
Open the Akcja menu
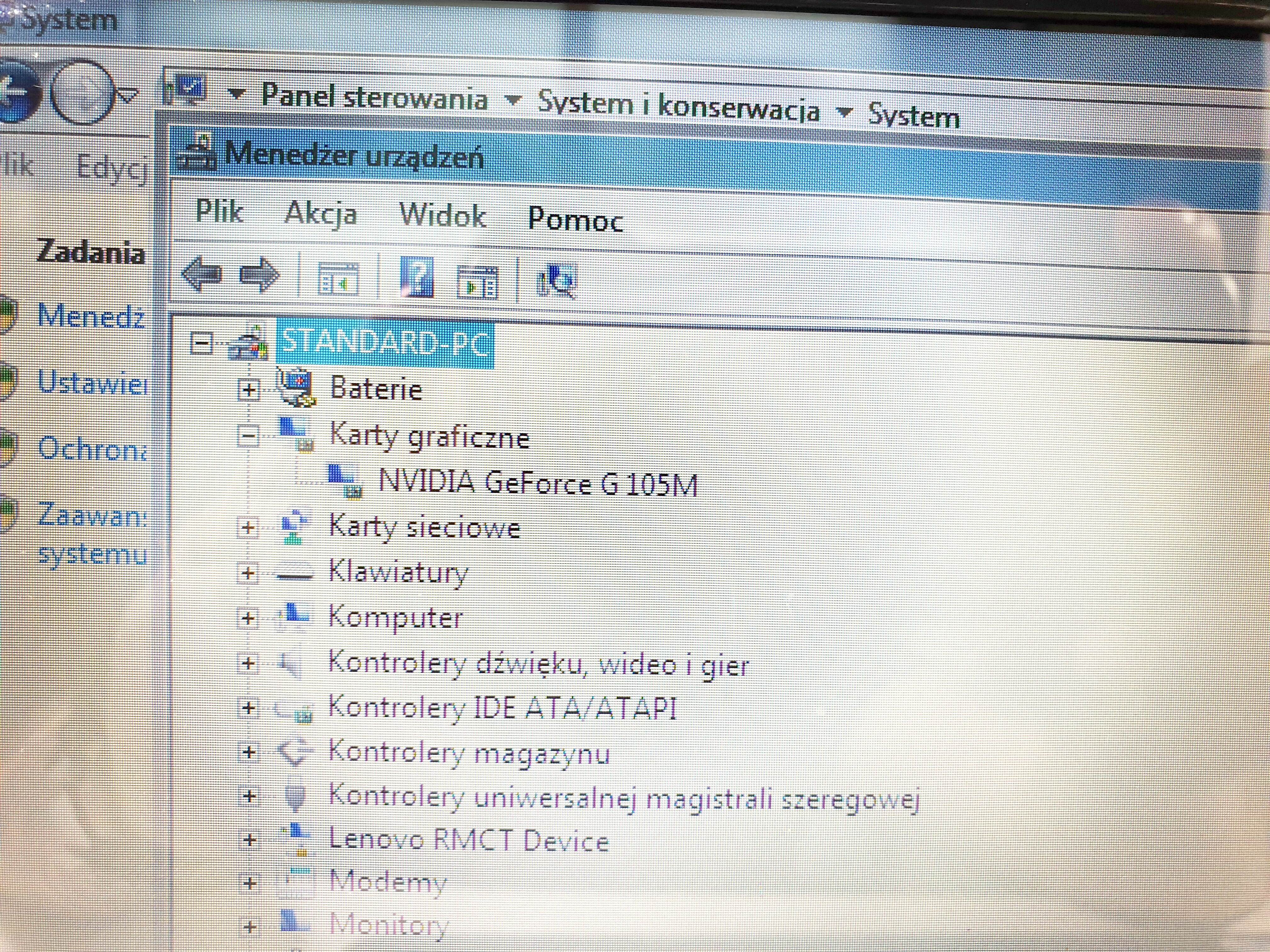pos(320,214)
